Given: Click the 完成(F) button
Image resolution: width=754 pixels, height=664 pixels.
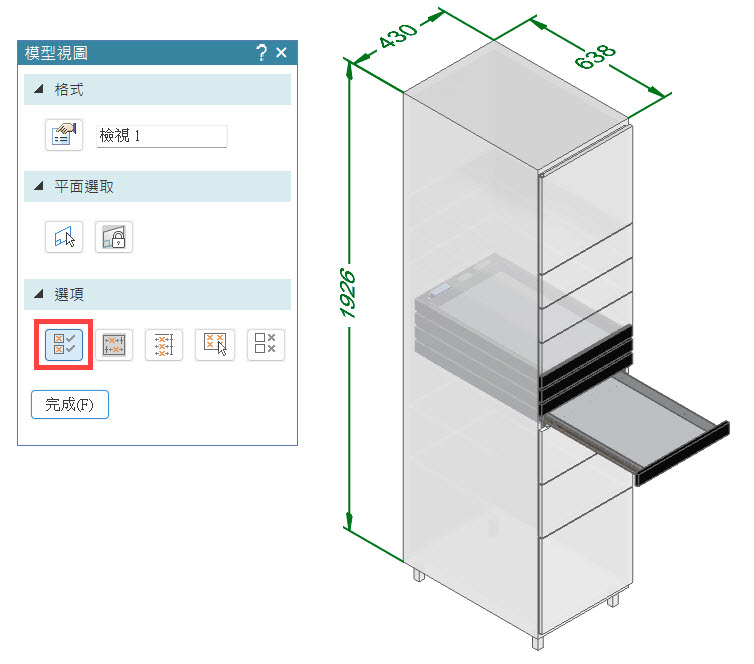Looking at the screenshot, I should (70, 404).
